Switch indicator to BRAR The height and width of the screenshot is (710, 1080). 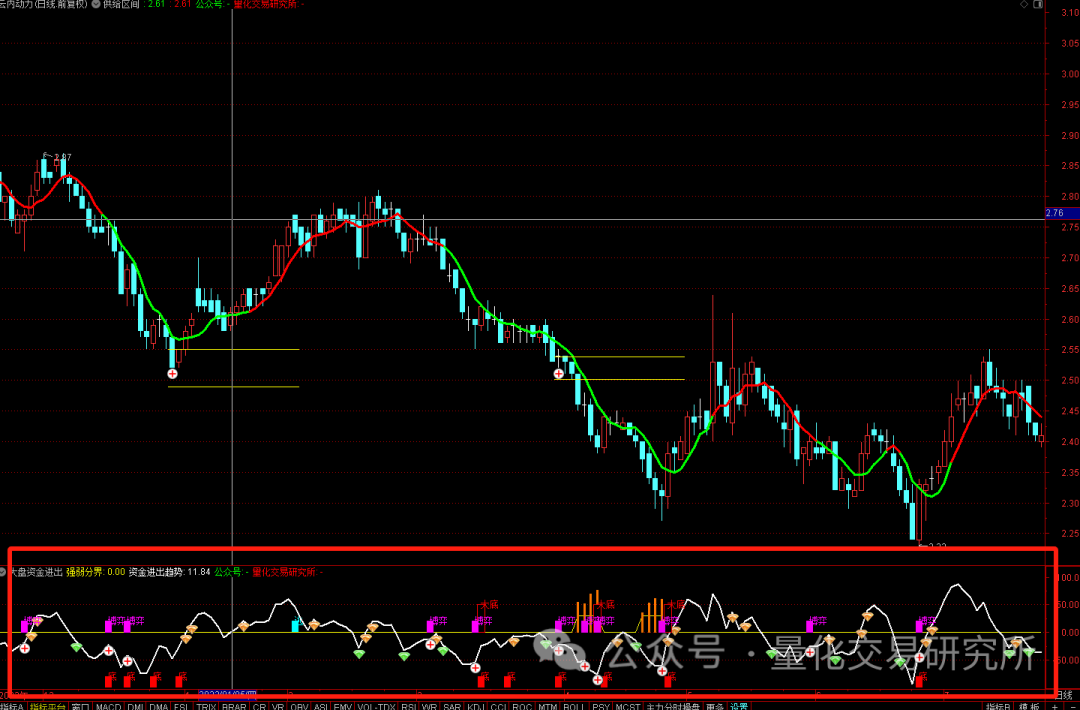[234, 707]
